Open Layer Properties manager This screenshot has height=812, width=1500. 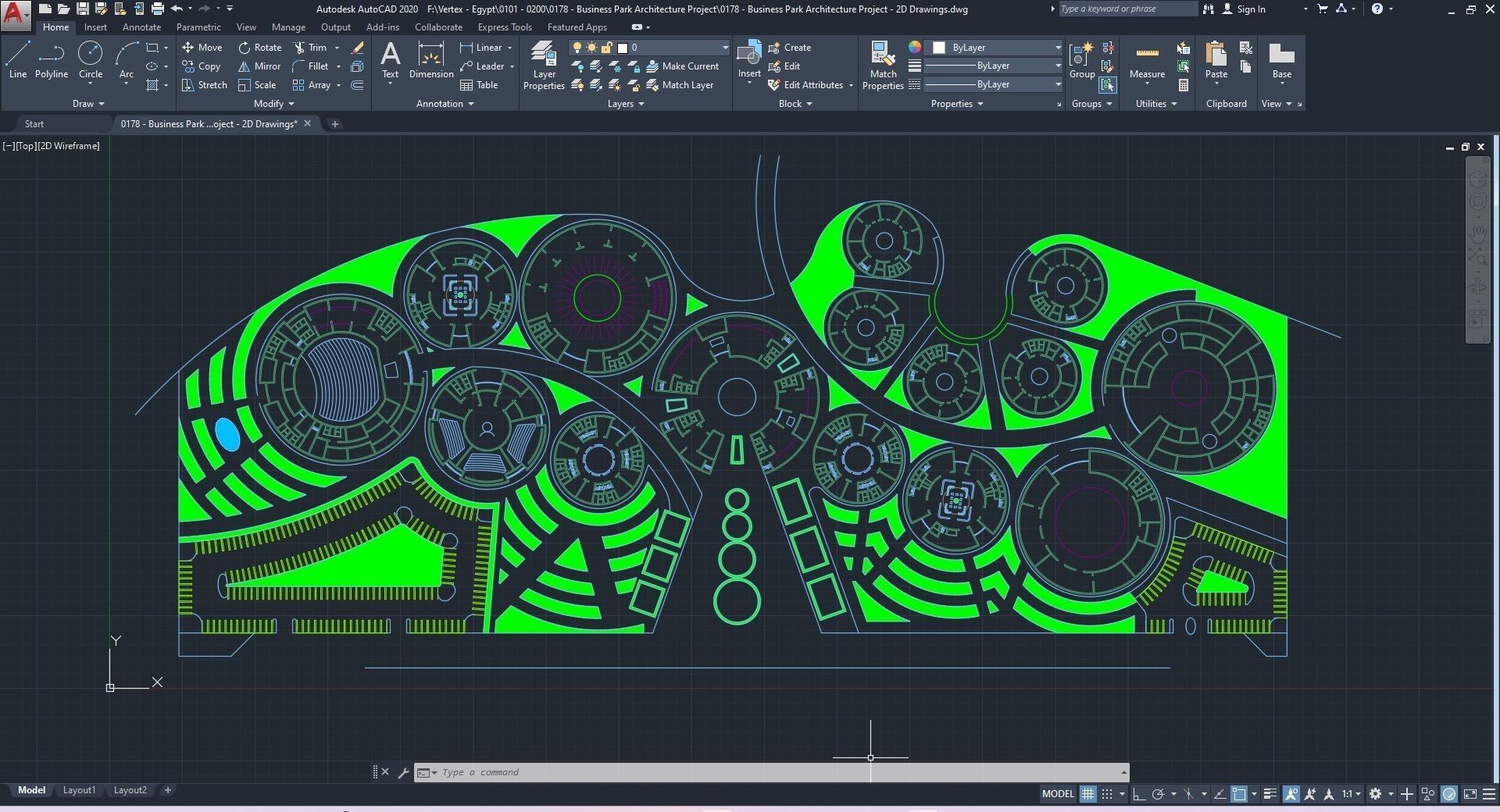[x=544, y=66]
